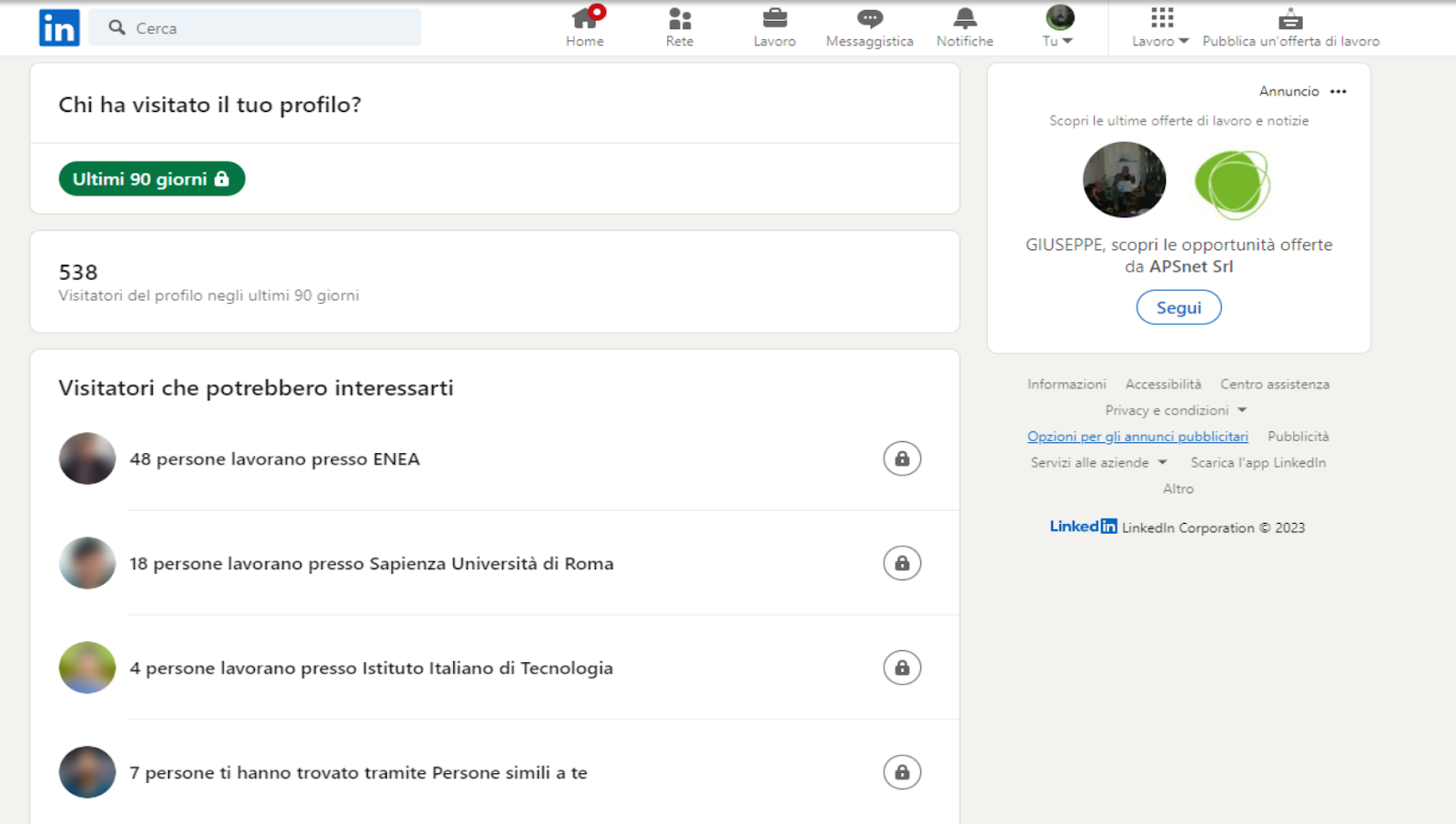1456x824 pixels.
Task: Select 18 persone lavorano presso Sapienza text
Action: [x=371, y=564]
